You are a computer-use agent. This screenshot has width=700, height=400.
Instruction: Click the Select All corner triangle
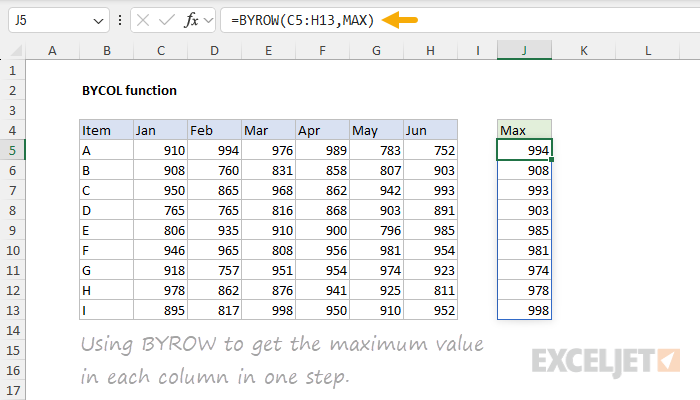pos(16,50)
